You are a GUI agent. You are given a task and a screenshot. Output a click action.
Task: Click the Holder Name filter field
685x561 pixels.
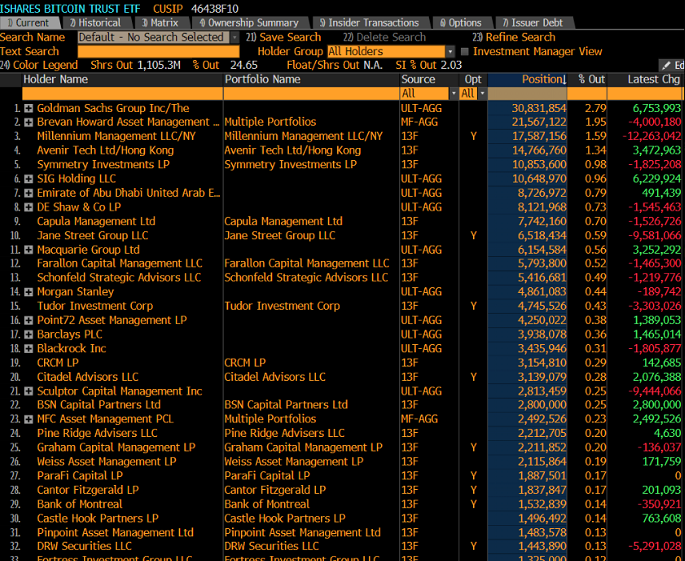click(x=122, y=94)
